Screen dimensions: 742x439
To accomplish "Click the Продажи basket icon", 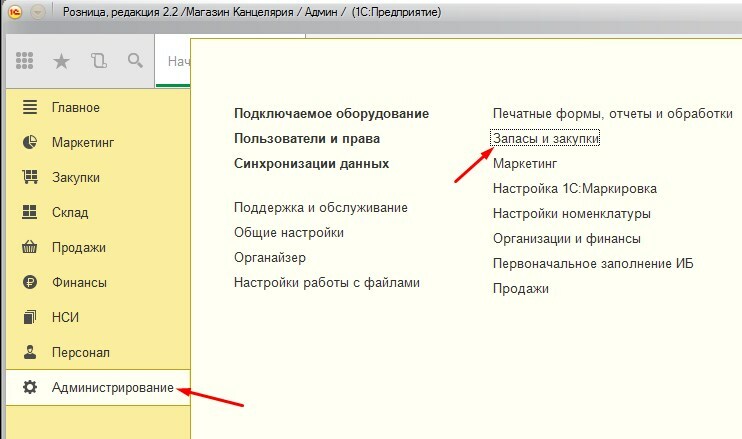I will coord(30,247).
